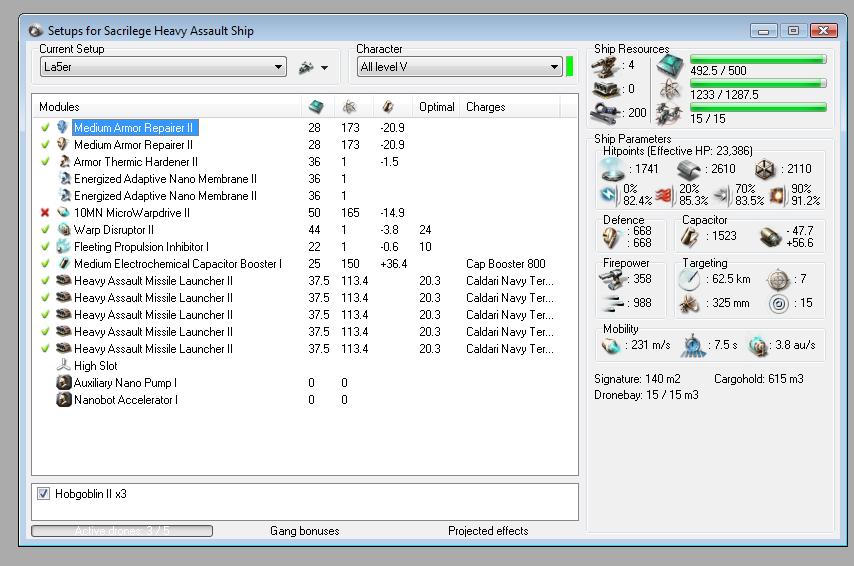Sort by the powergrid column header icon
The width and height of the screenshot is (854, 566).
pos(349,107)
